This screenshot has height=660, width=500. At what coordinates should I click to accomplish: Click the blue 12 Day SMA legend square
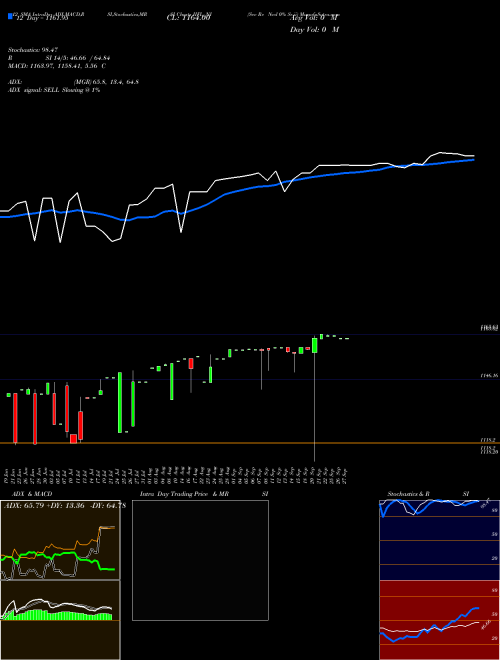tap(10, 16)
